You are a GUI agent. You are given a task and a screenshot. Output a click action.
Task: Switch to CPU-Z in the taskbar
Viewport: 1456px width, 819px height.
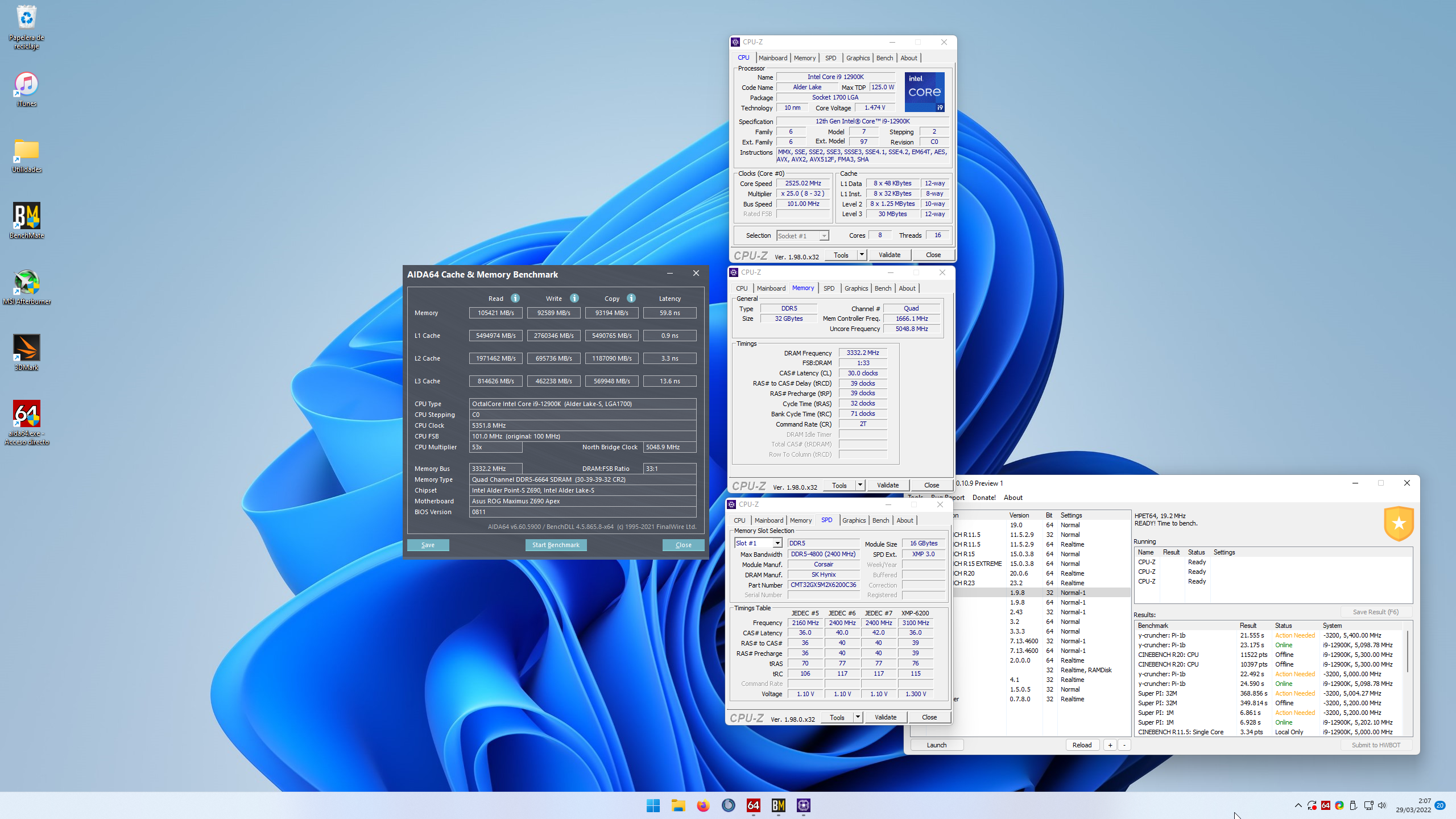(x=803, y=805)
